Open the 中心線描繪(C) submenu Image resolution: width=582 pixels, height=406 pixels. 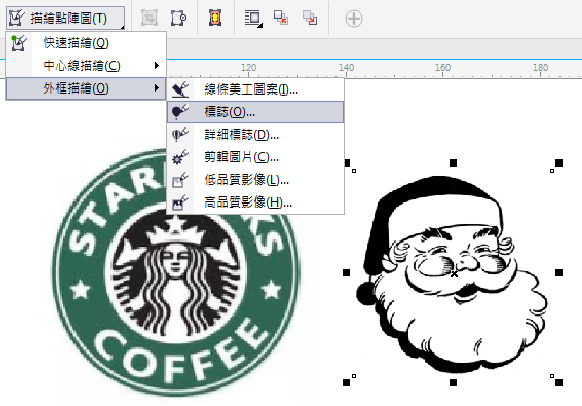point(86,66)
